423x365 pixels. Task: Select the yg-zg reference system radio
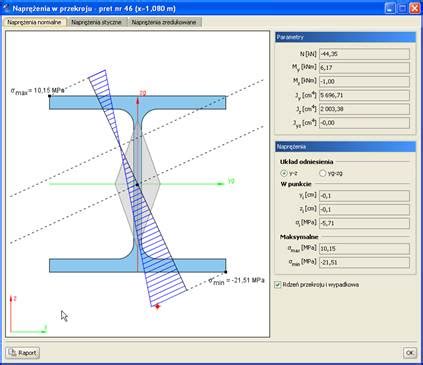[x=322, y=173]
